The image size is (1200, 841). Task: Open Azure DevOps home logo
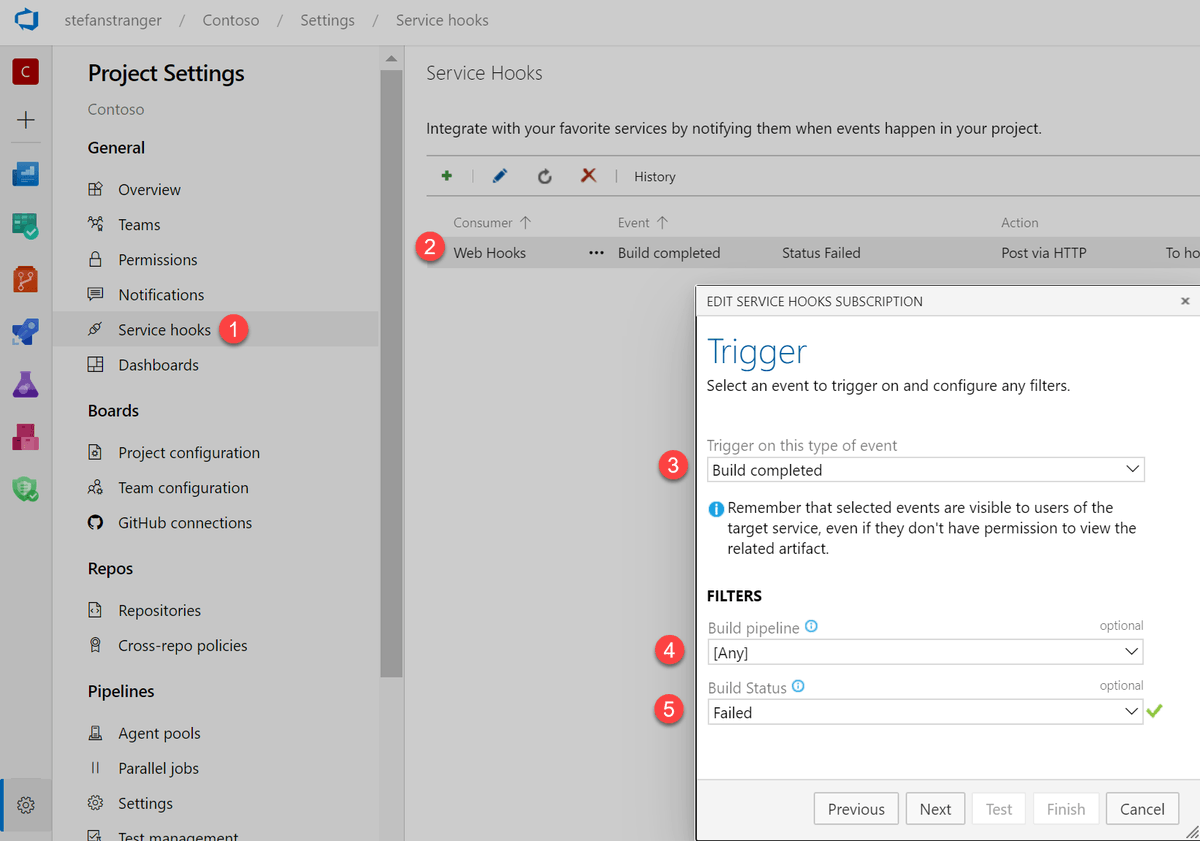(26, 19)
